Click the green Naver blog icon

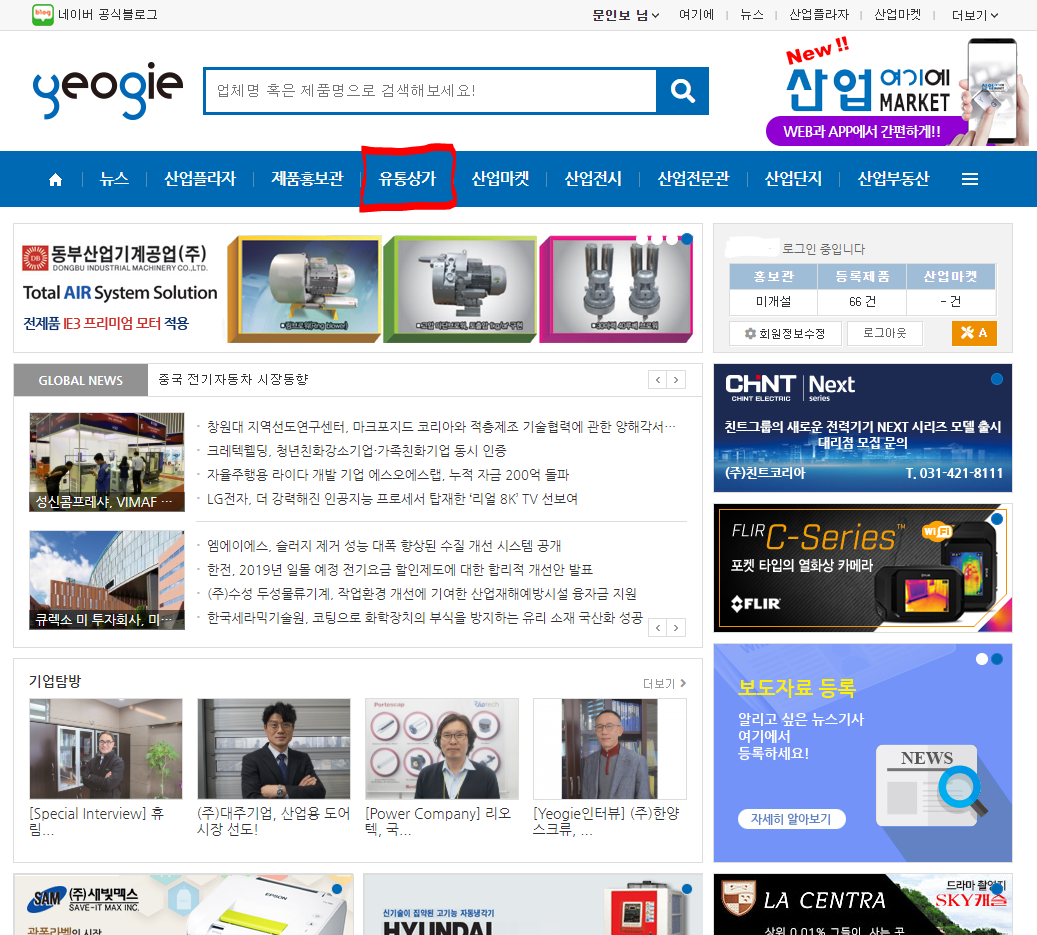pos(42,15)
